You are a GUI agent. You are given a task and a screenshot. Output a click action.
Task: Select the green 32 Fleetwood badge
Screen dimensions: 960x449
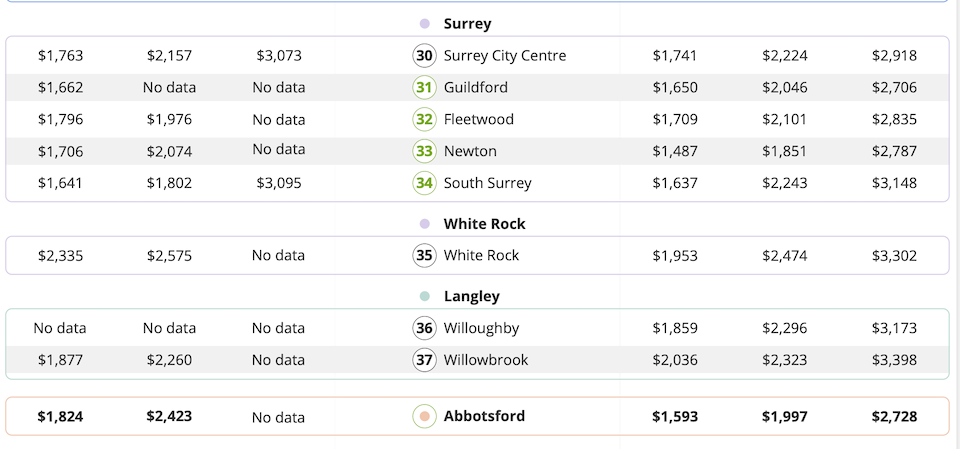pos(425,120)
